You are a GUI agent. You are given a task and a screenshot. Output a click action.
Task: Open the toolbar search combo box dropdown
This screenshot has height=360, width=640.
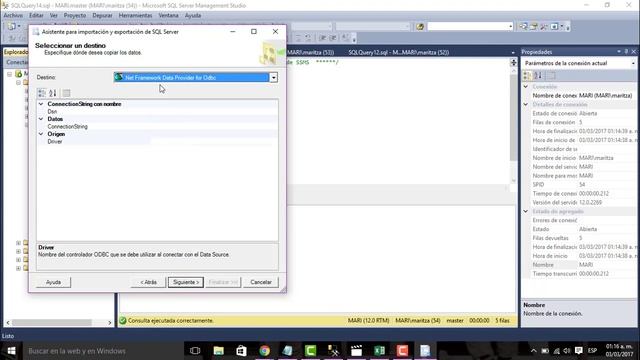[x=510, y=27]
